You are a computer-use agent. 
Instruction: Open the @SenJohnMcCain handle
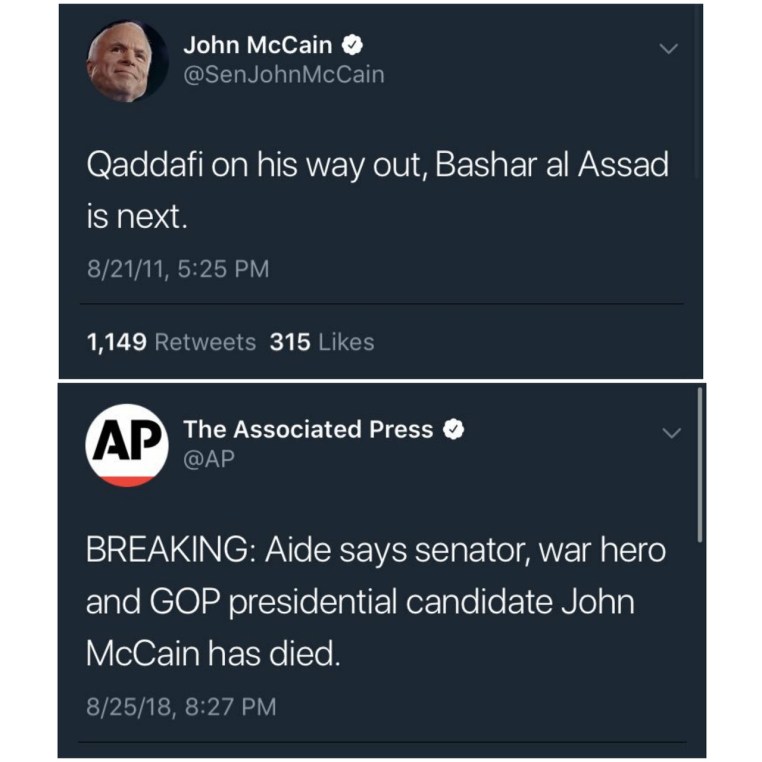point(284,75)
